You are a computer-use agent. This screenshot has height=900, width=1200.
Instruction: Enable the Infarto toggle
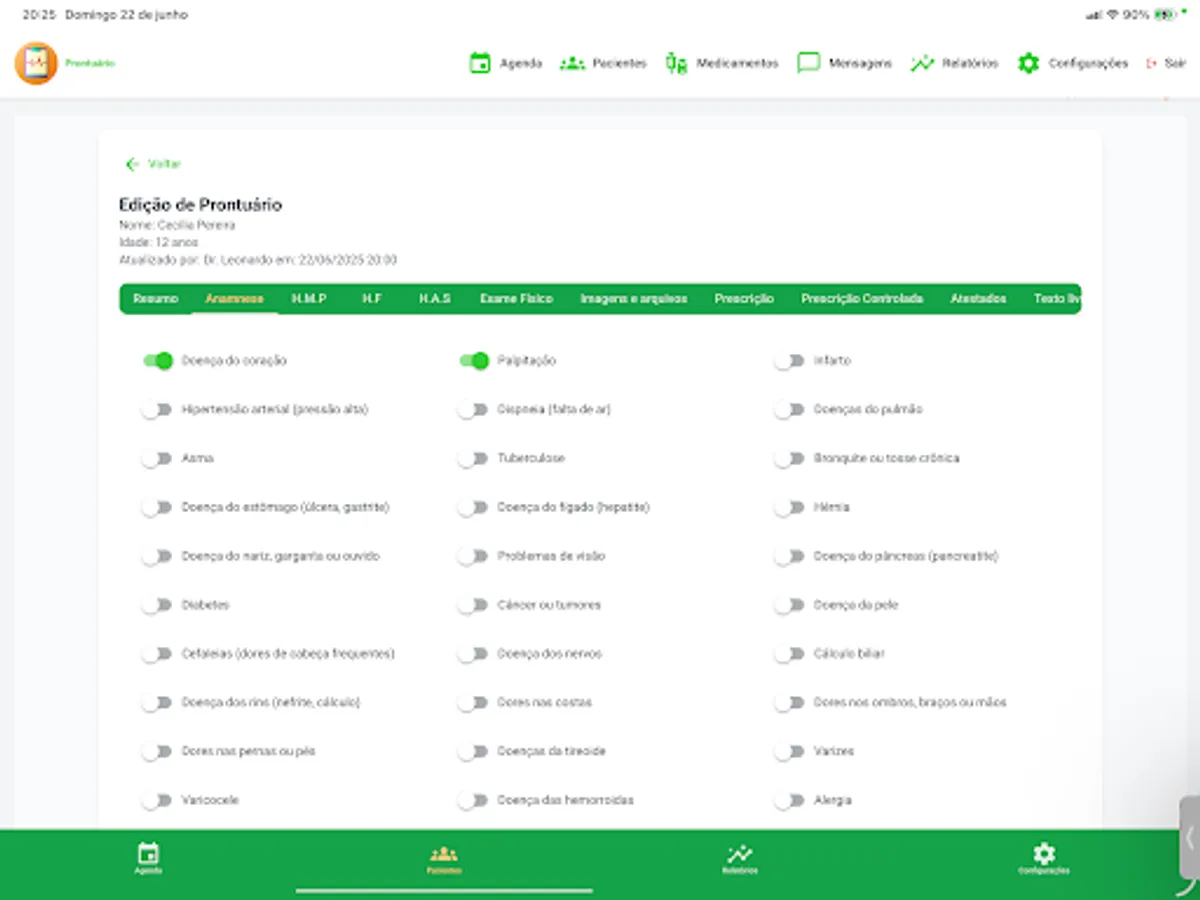coord(789,360)
